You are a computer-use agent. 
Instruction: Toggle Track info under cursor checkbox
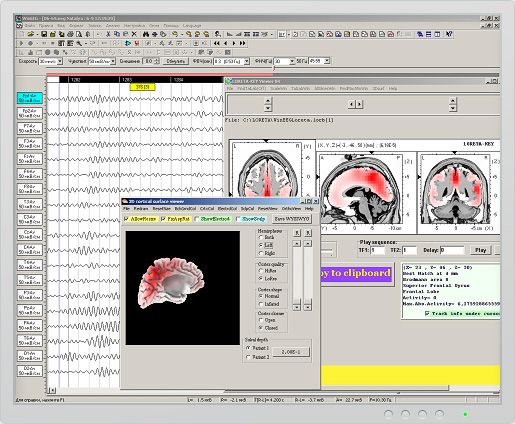pos(427,314)
